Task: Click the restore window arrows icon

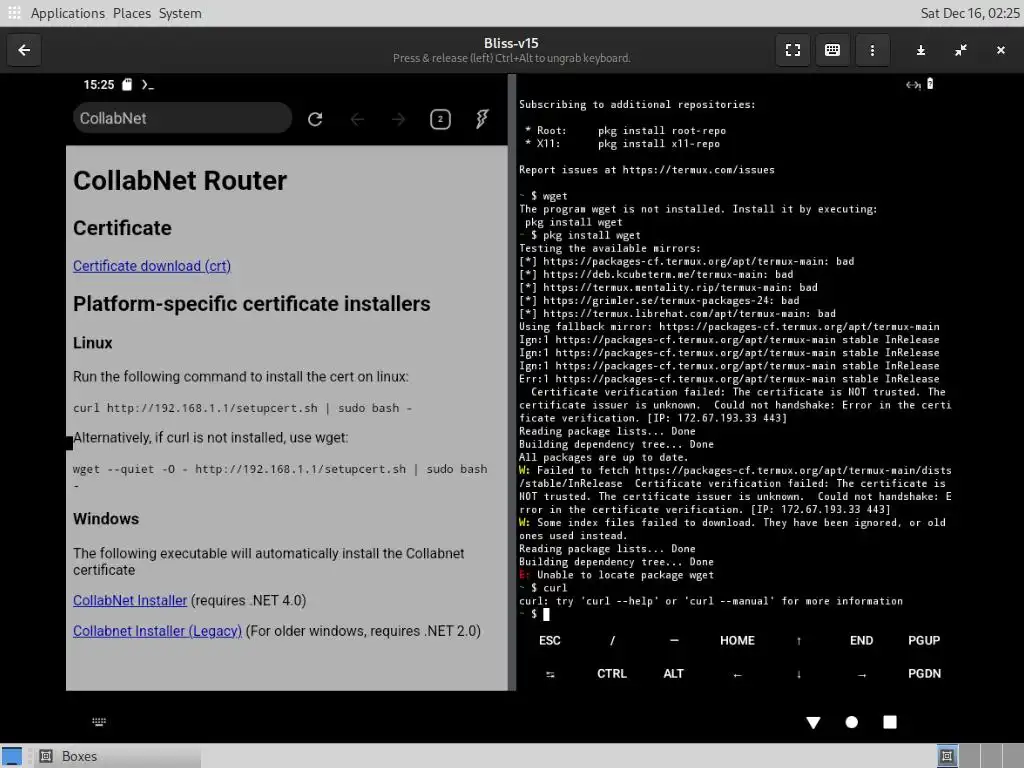Action: [x=961, y=50]
